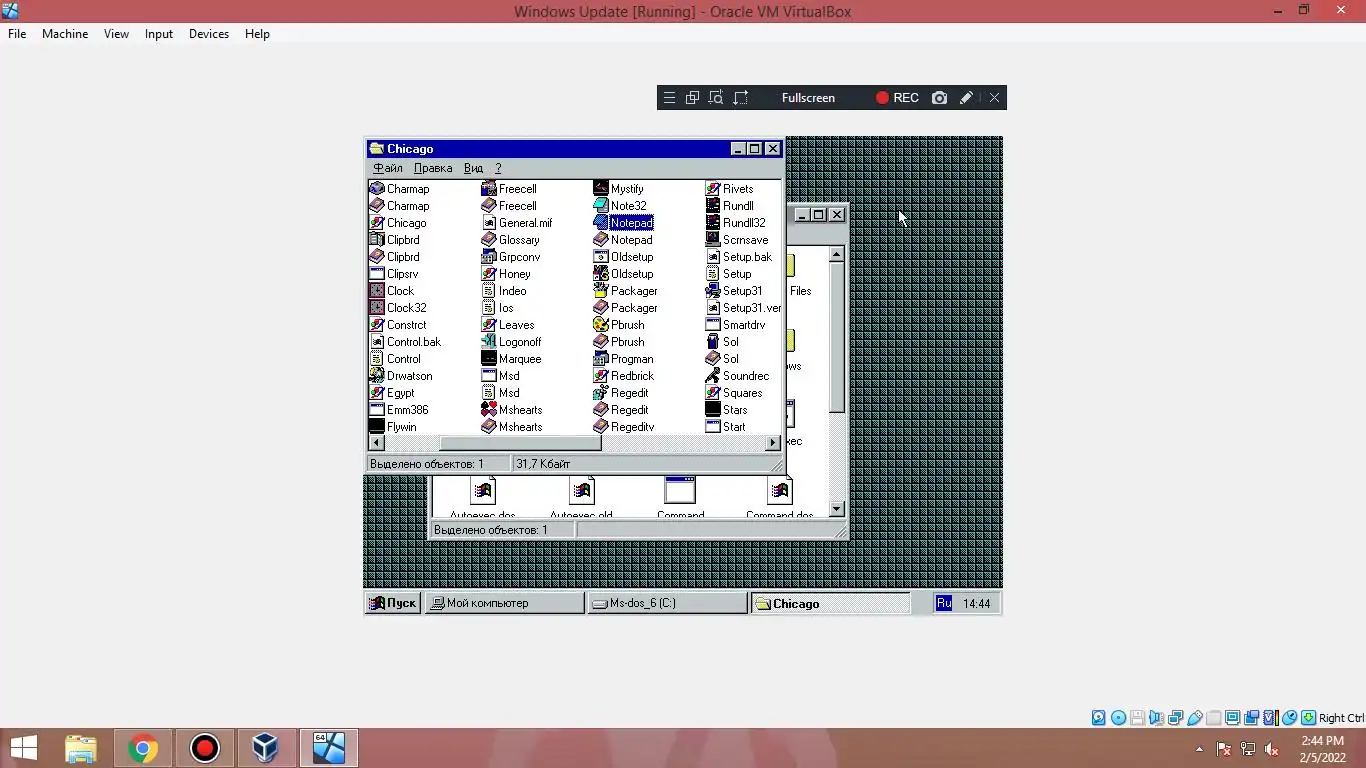Open File Explorer from the host taskbar

(x=81, y=748)
